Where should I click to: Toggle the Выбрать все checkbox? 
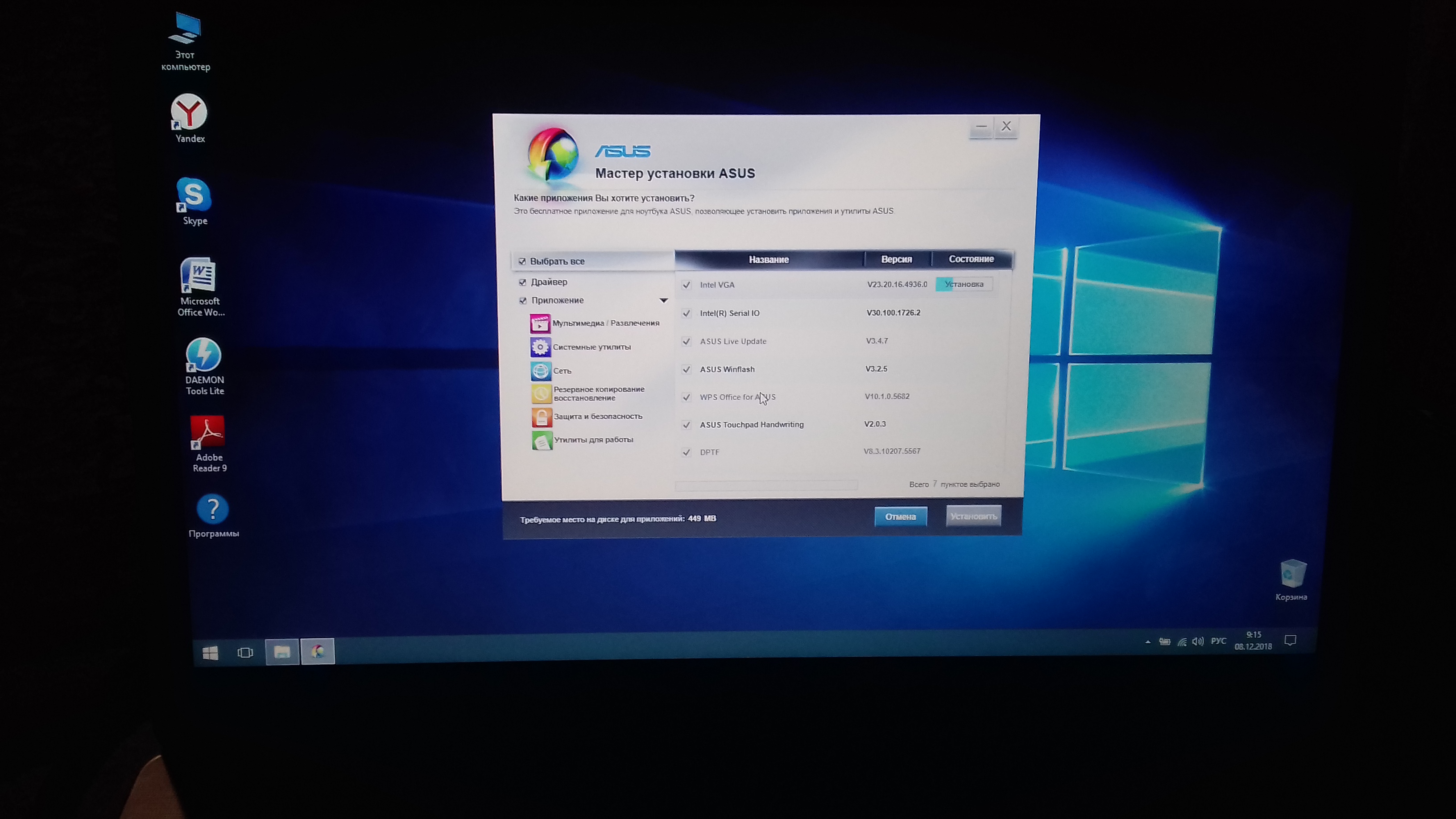(x=522, y=261)
